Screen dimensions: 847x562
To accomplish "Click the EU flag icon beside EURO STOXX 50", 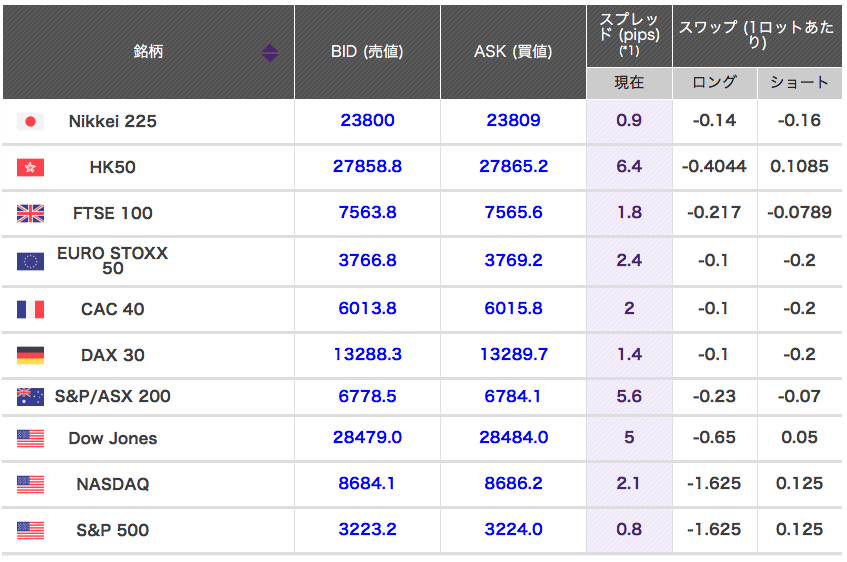I will (30, 261).
